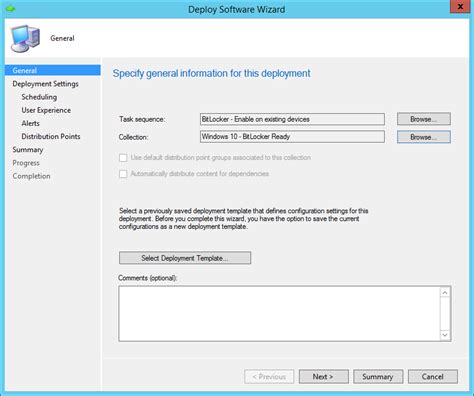Cancel the deployment wizard

(x=433, y=377)
